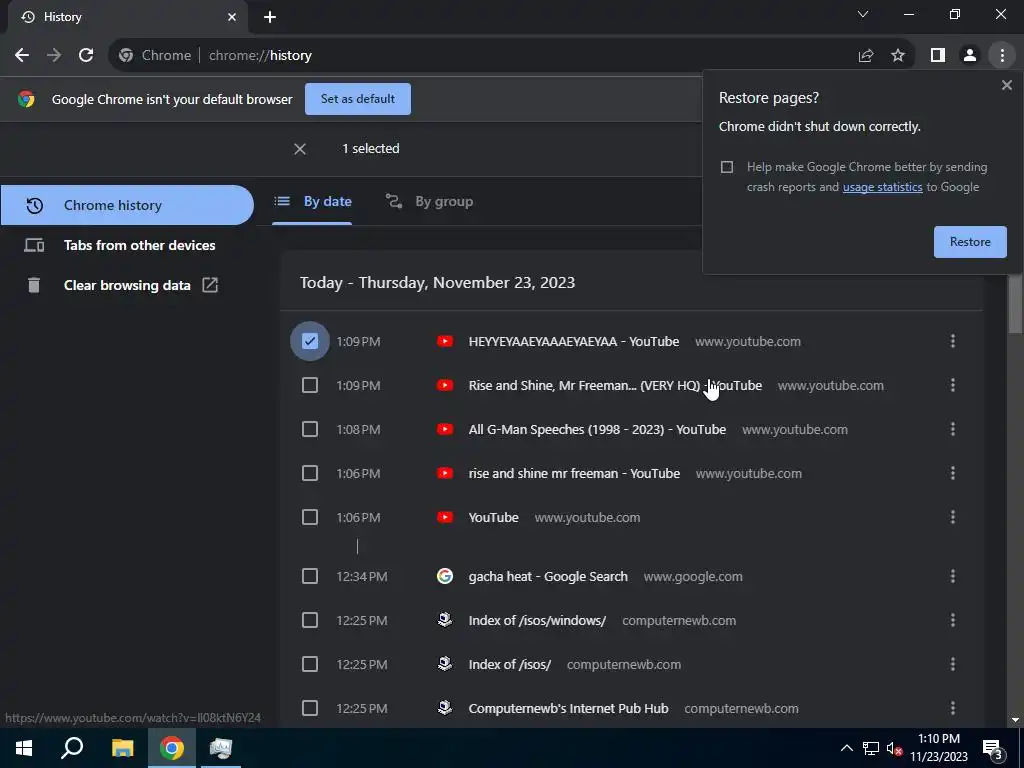Viewport: 1024px width, 768px height.
Task: Open the network icon in system tray
Action: click(x=871, y=748)
